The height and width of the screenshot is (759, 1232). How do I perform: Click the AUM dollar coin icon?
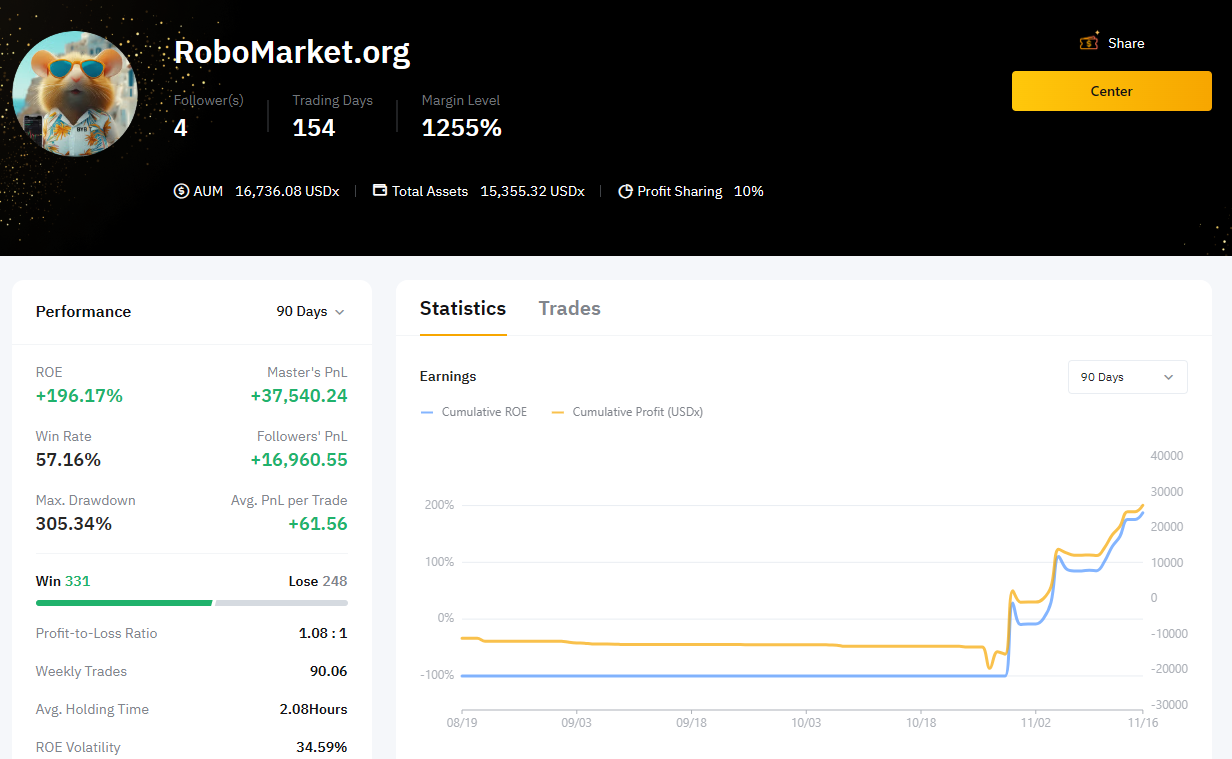pyautogui.click(x=181, y=191)
